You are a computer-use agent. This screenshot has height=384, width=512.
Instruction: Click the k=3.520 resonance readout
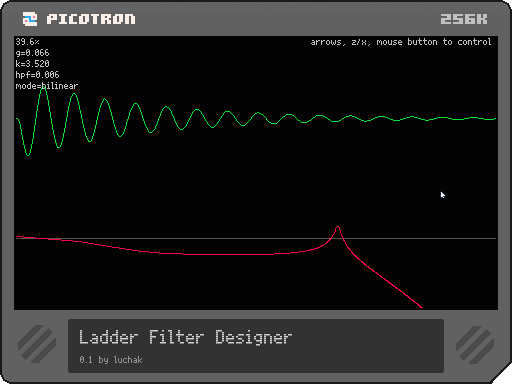pos(32,64)
